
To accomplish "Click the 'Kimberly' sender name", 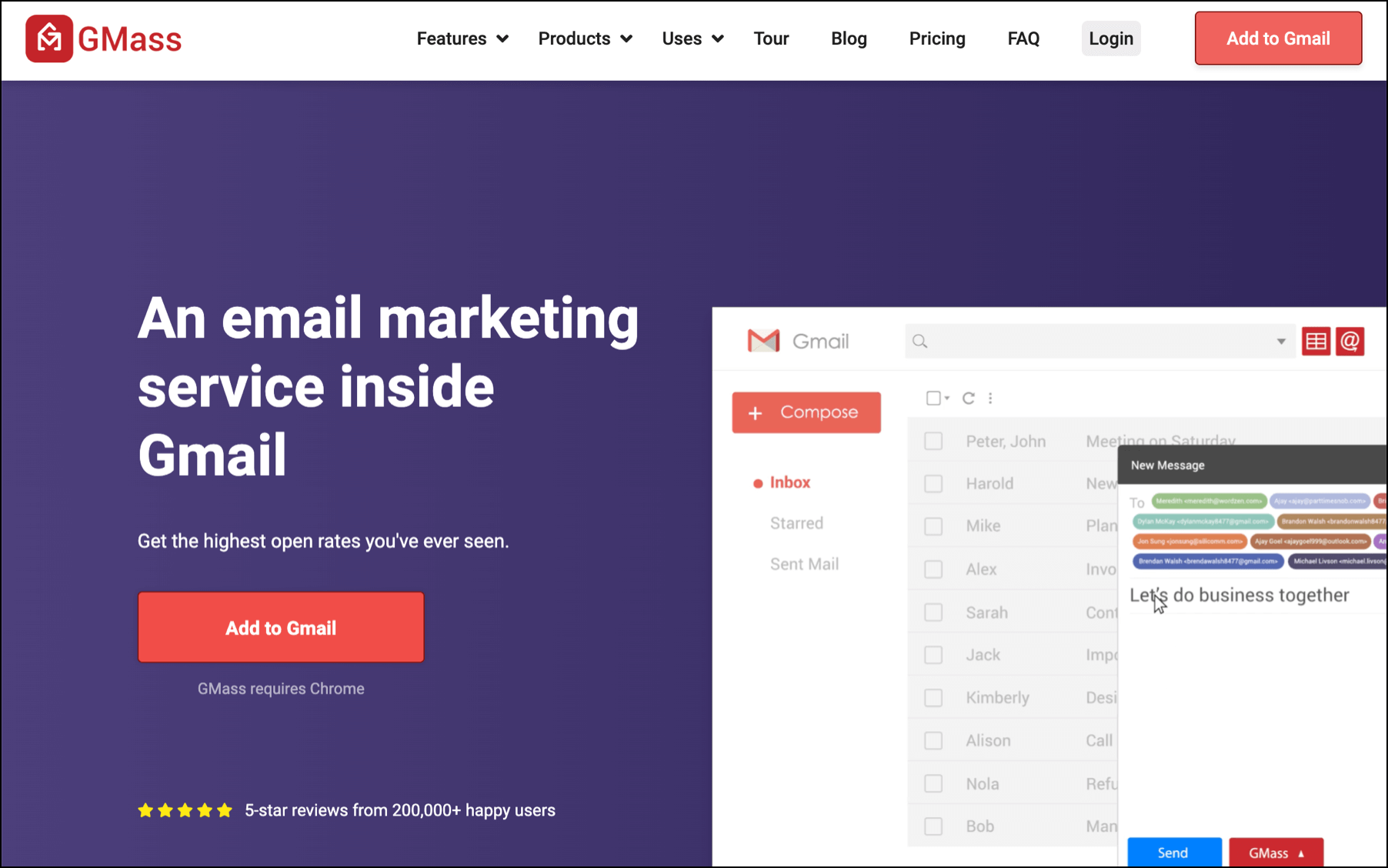I will (997, 698).
